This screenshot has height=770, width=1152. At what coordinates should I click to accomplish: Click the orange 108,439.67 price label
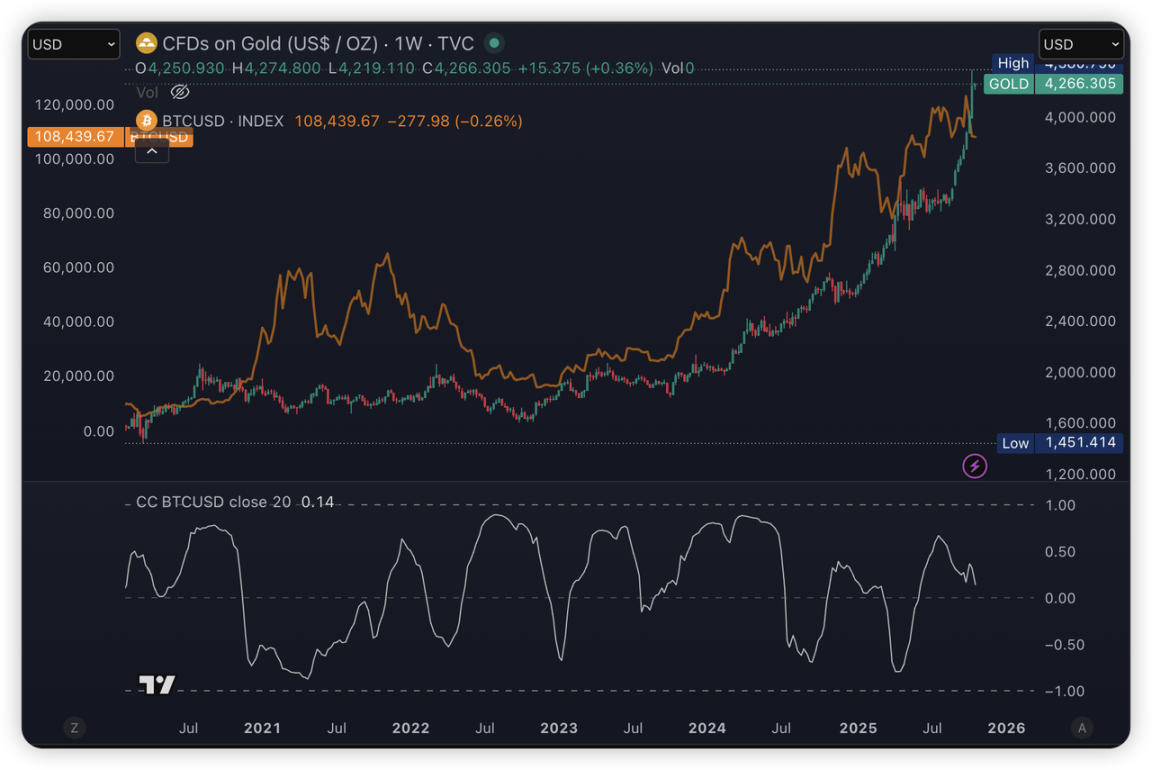point(74,136)
